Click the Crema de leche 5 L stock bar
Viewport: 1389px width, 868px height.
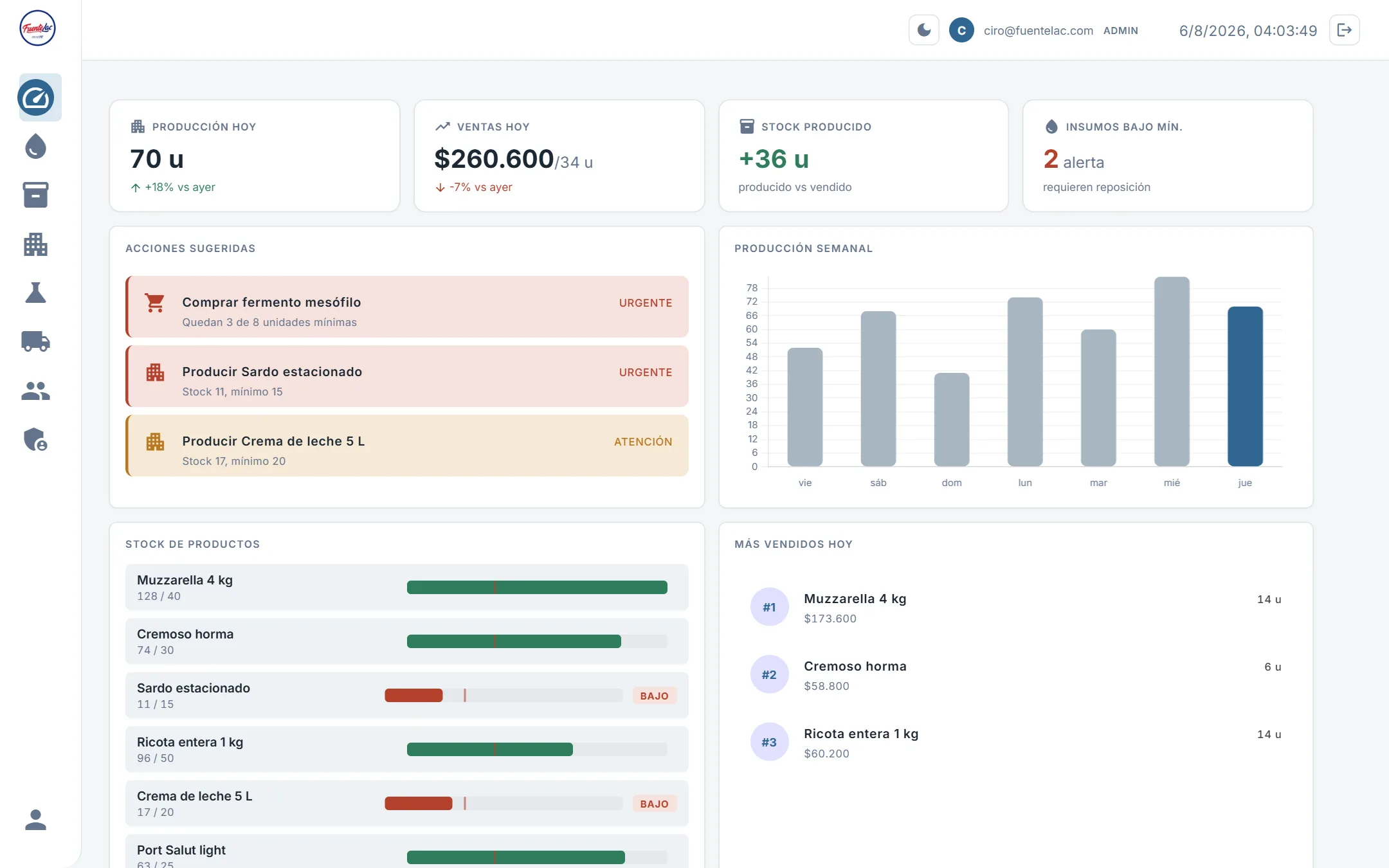(504, 803)
